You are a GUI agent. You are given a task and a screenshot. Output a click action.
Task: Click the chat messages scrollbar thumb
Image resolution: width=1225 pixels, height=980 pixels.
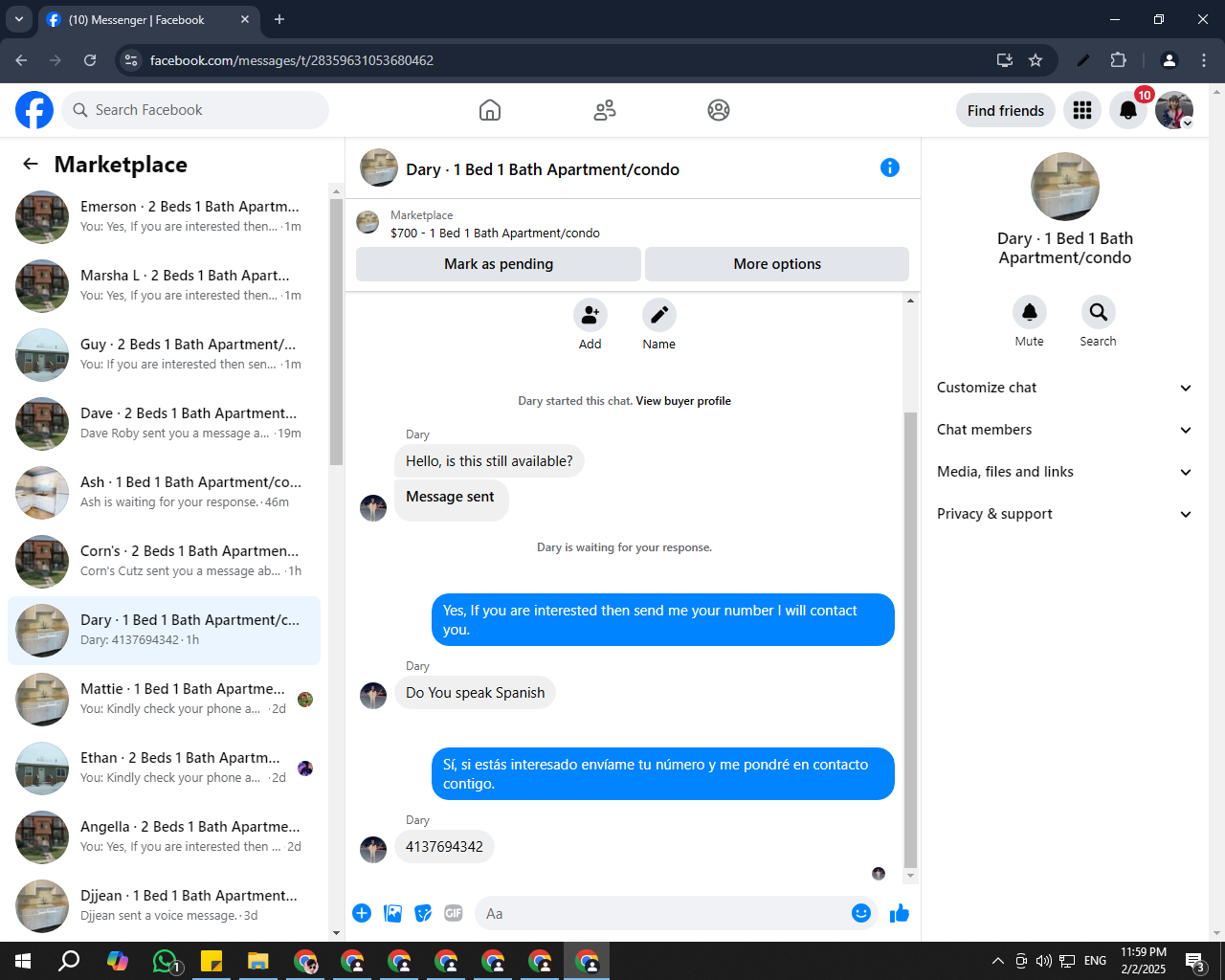tap(910, 639)
